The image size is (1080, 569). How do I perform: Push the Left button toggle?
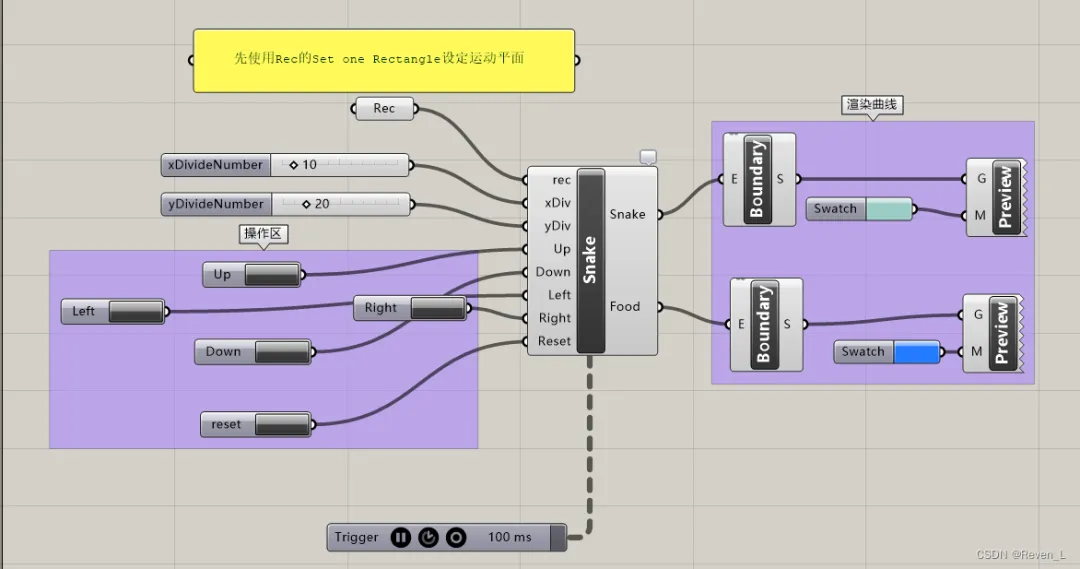click(x=136, y=311)
